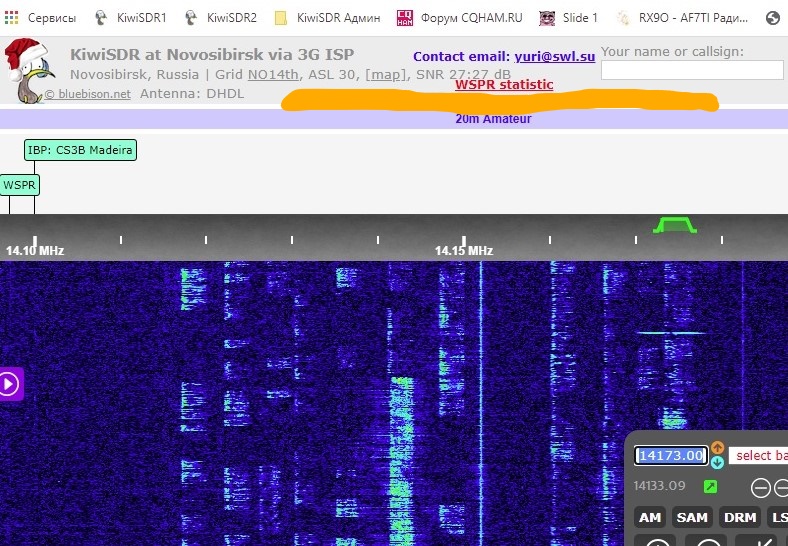Click the IBP: CS3B Madeira label
The image size is (788, 546).
[x=80, y=150]
